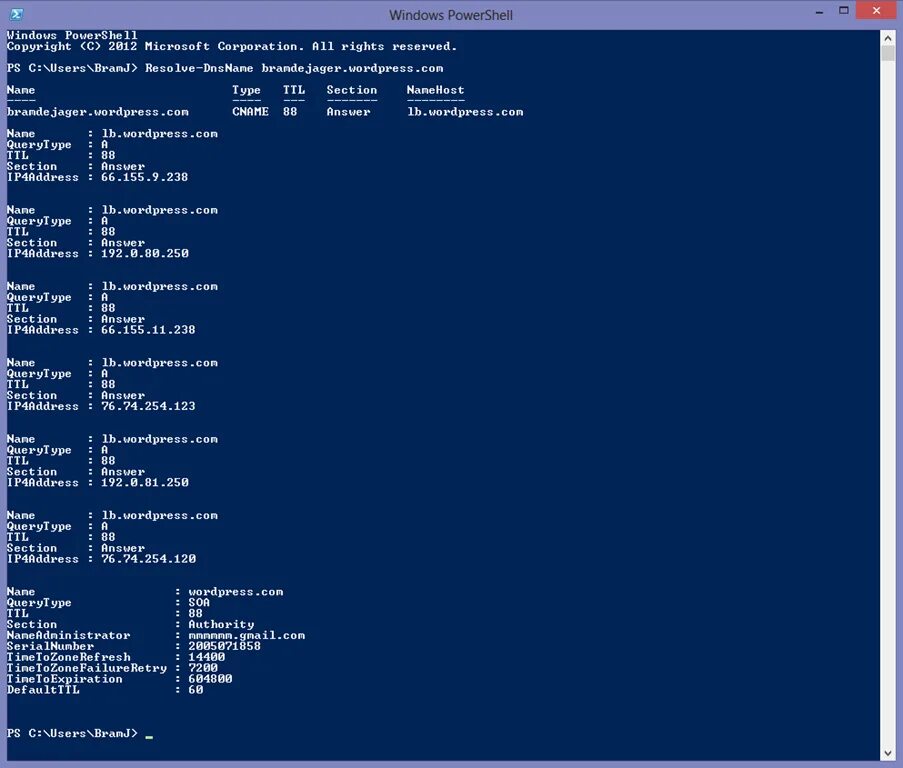Click the Resolve-DnsName command text
The width and height of the screenshot is (903, 768).
pyautogui.click(x=199, y=68)
